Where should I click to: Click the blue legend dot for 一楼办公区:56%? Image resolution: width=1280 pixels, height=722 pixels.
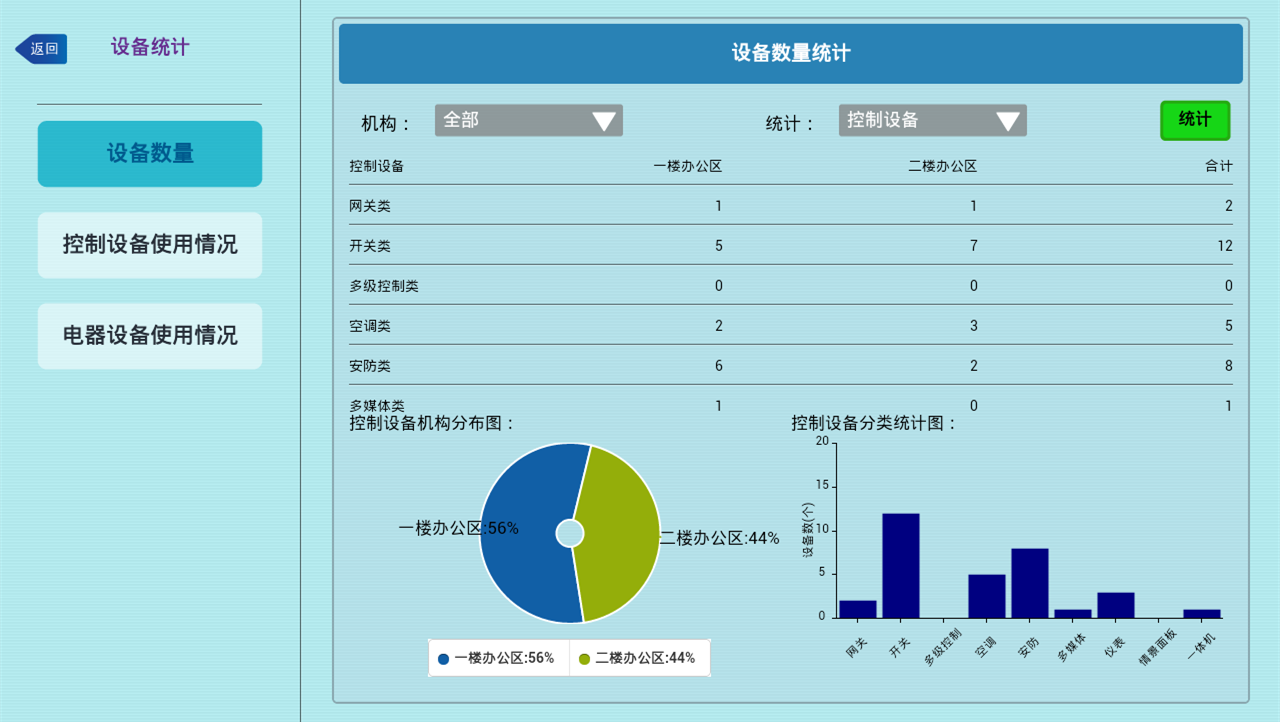(x=443, y=659)
